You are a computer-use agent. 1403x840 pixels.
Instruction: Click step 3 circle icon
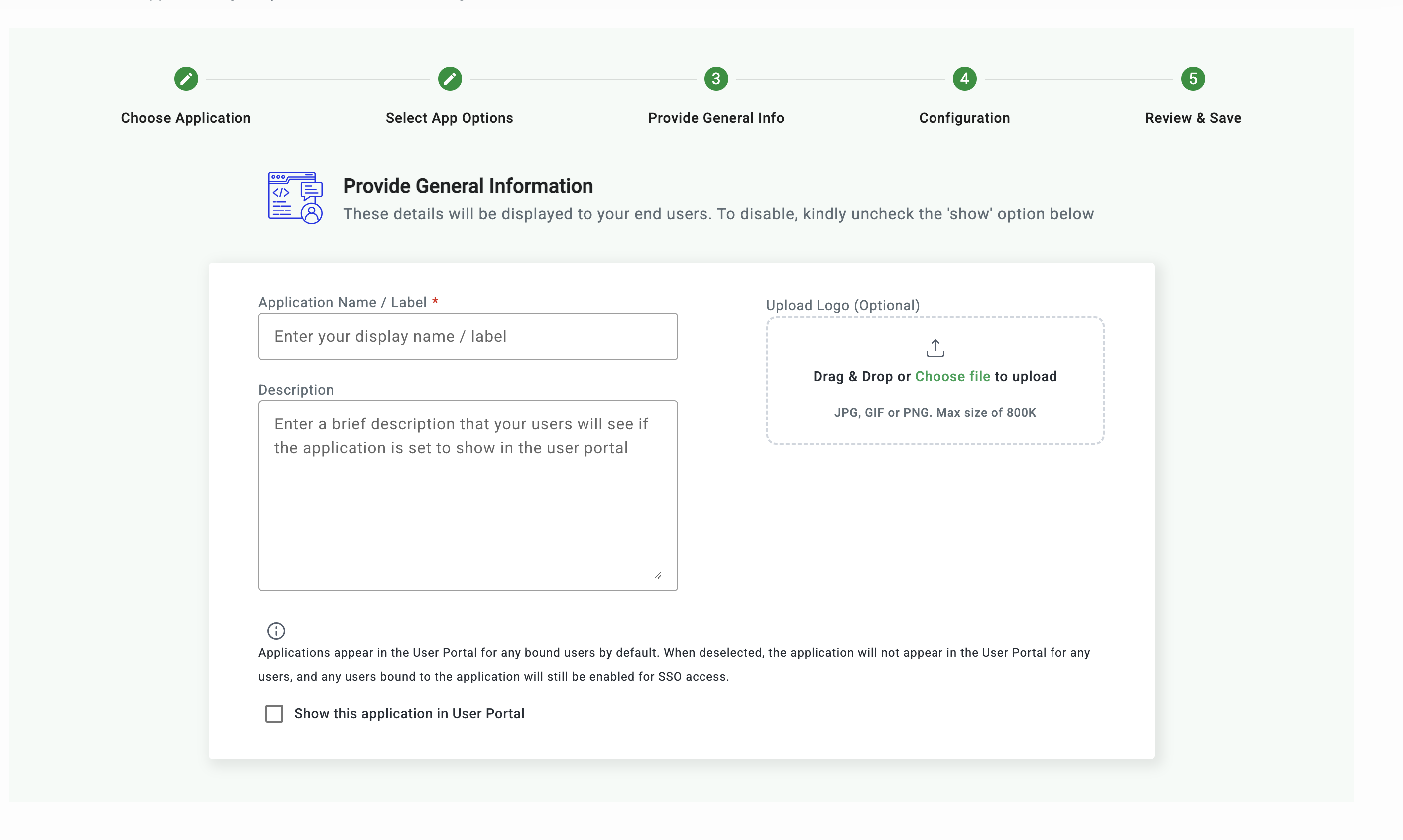coord(715,79)
